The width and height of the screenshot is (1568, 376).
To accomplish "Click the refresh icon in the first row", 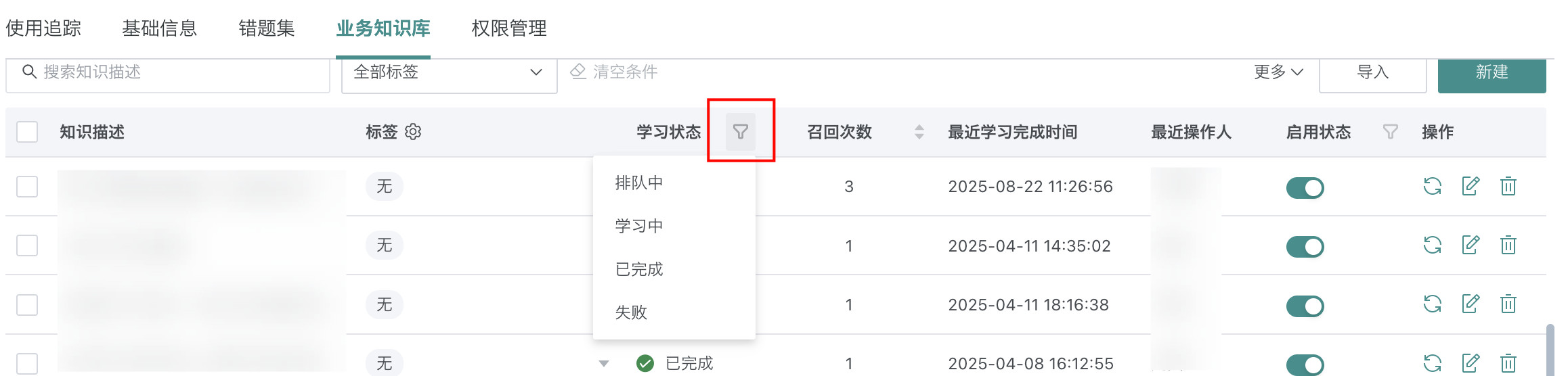I will point(1432,186).
